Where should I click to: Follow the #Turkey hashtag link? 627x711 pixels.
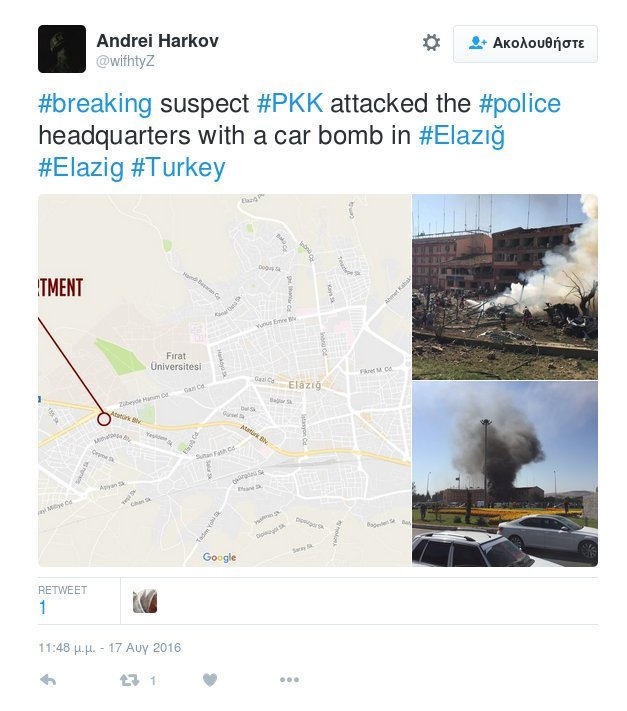(x=178, y=168)
